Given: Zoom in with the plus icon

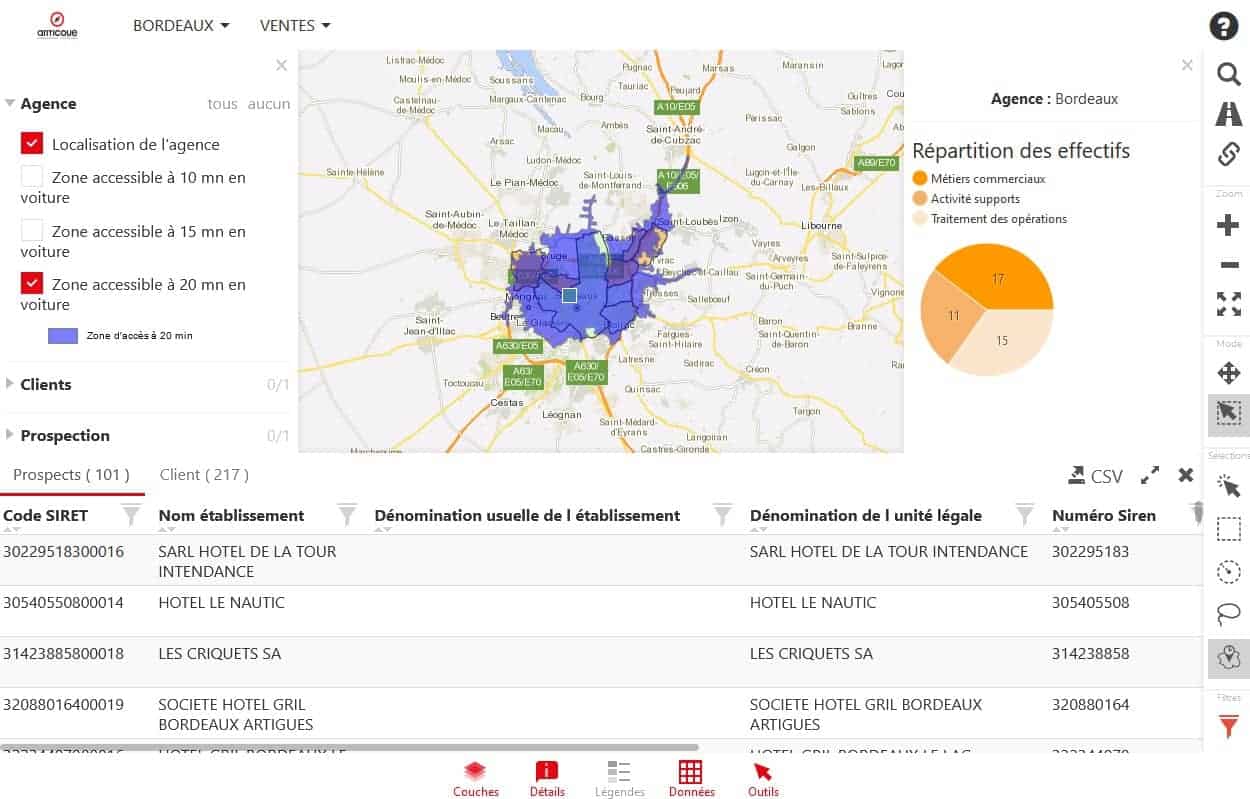Looking at the screenshot, I should (1228, 225).
